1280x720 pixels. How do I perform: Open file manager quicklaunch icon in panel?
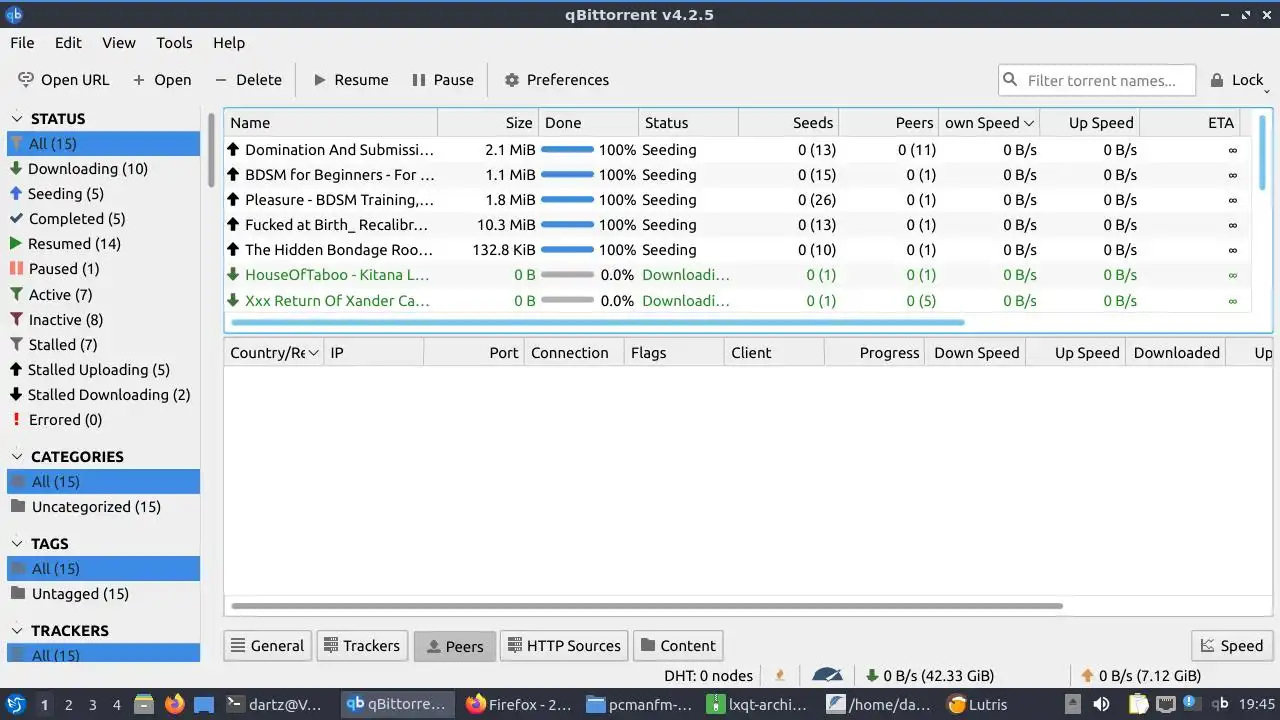click(143, 704)
